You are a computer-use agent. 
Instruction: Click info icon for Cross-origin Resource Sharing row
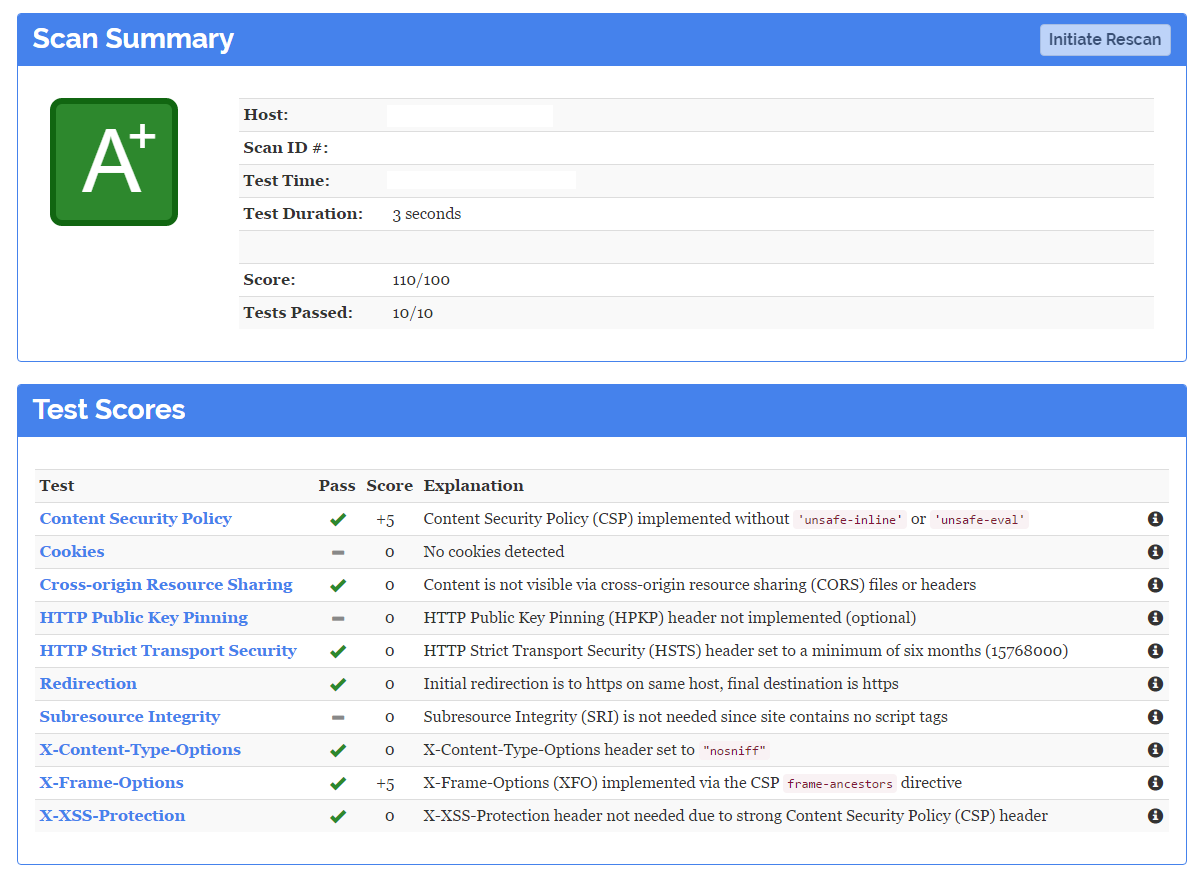(1155, 585)
